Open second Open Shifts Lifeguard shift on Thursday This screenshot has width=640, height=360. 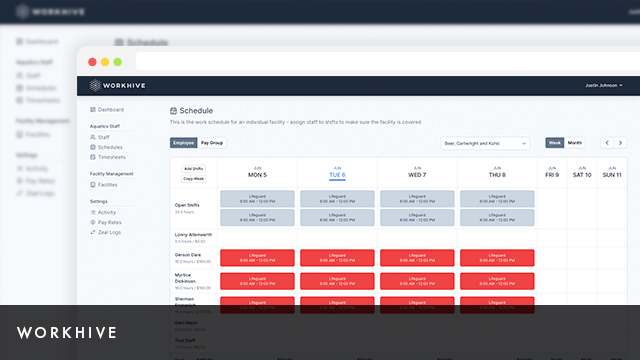coord(497,218)
